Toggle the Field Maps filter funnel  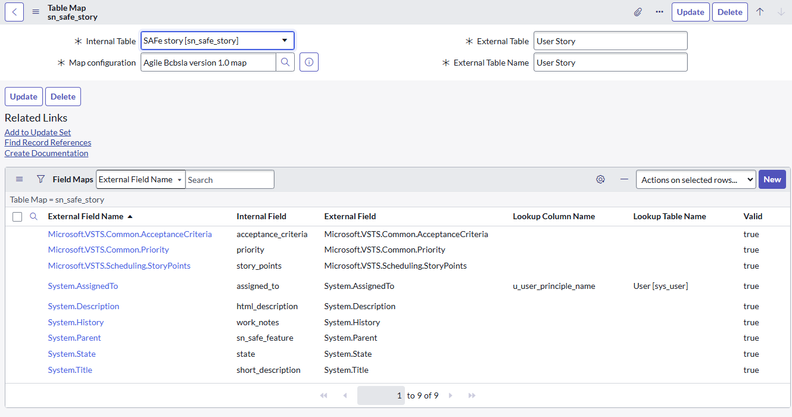coord(40,179)
